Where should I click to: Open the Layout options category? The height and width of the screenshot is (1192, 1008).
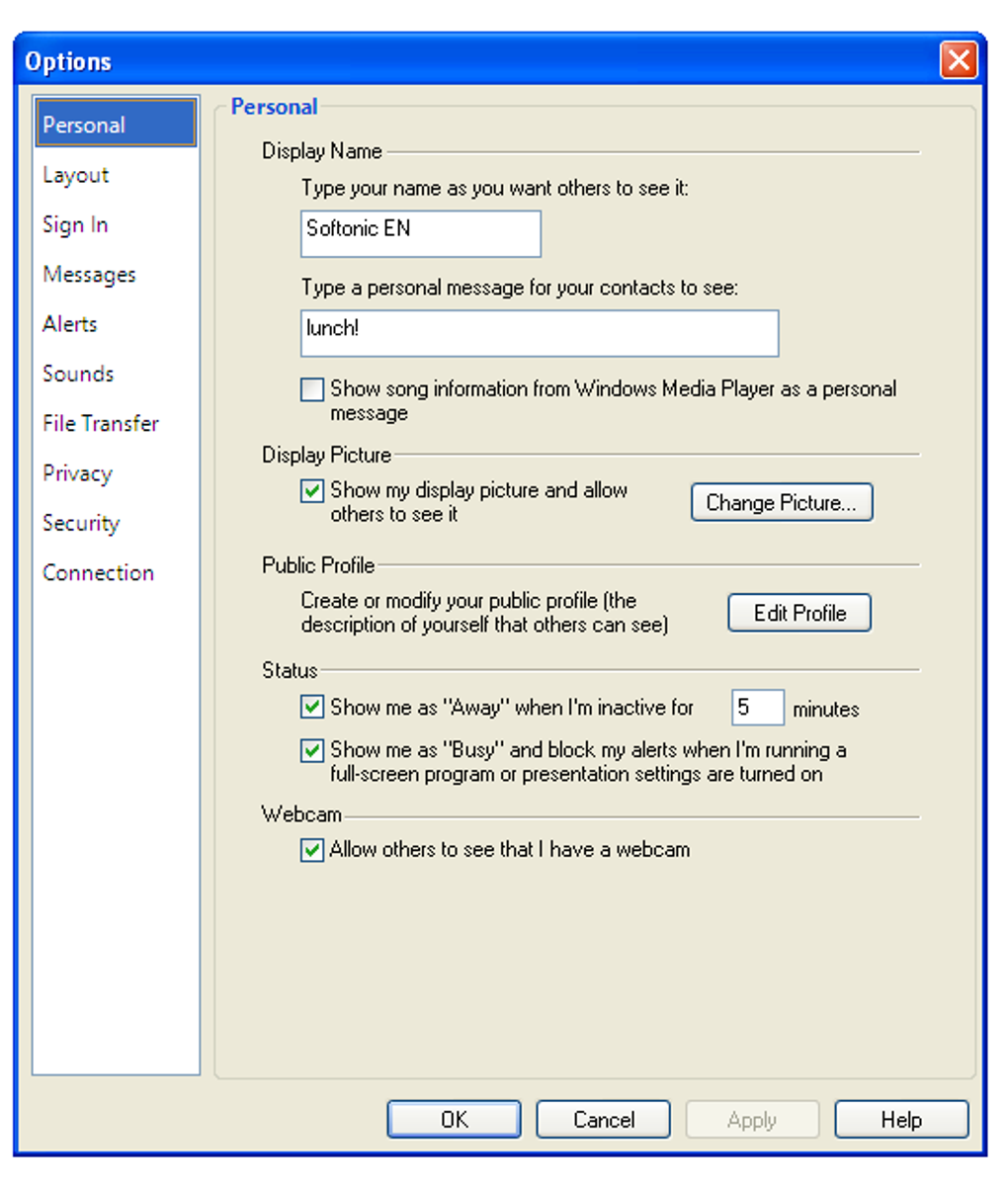(75, 175)
